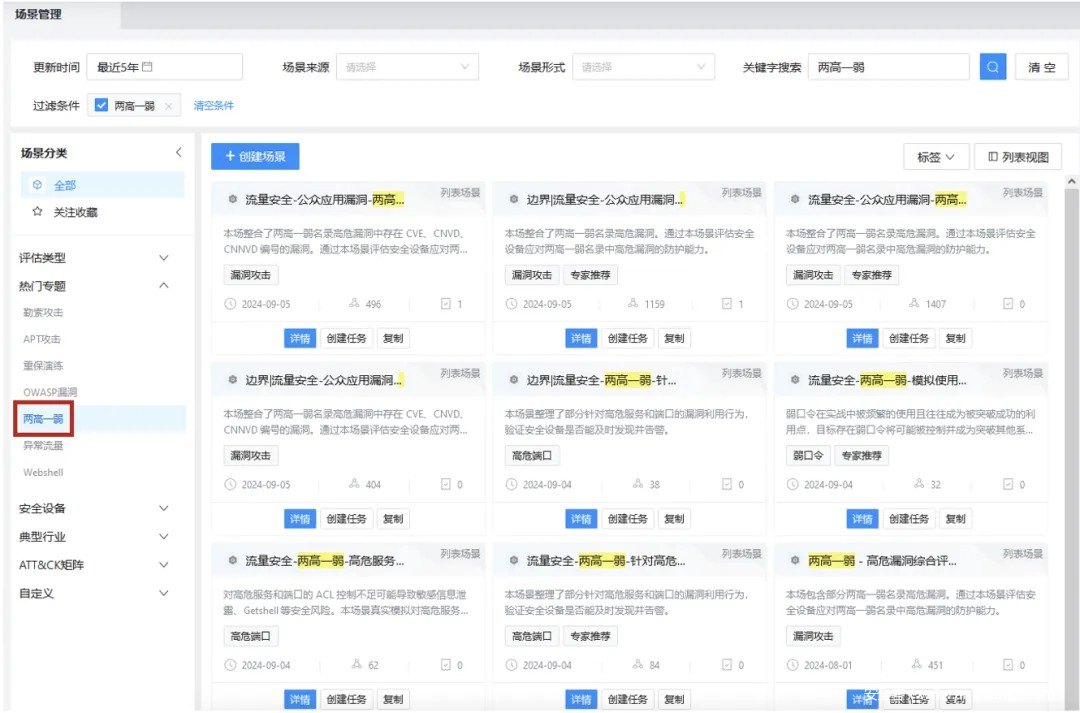
Task: Select Webshell topic in sidebar
Action: pos(44,472)
